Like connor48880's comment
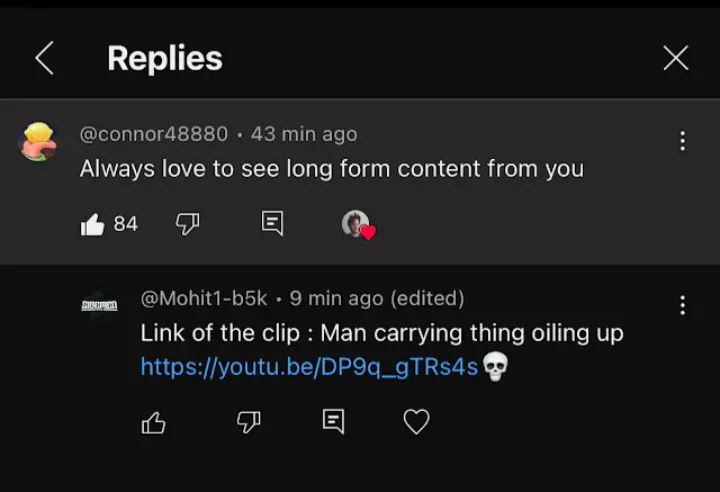The image size is (720, 492). tap(93, 224)
